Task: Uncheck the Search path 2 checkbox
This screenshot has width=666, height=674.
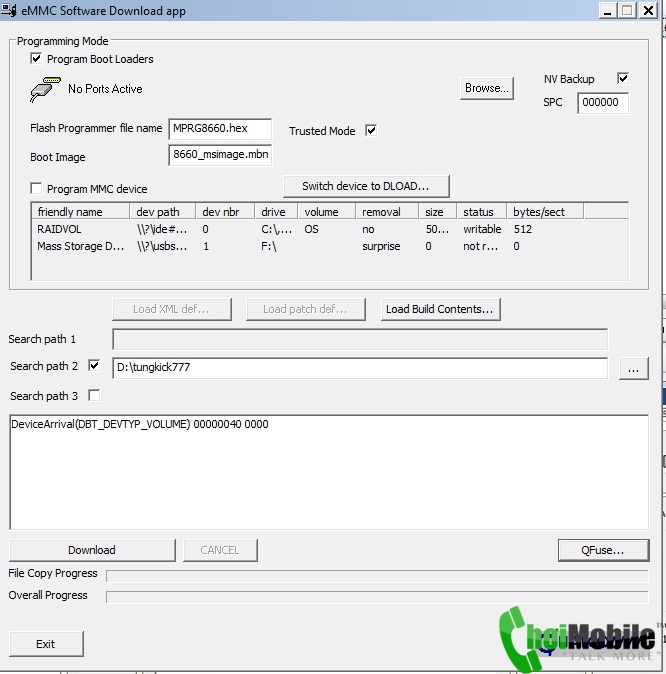Action: (x=94, y=366)
